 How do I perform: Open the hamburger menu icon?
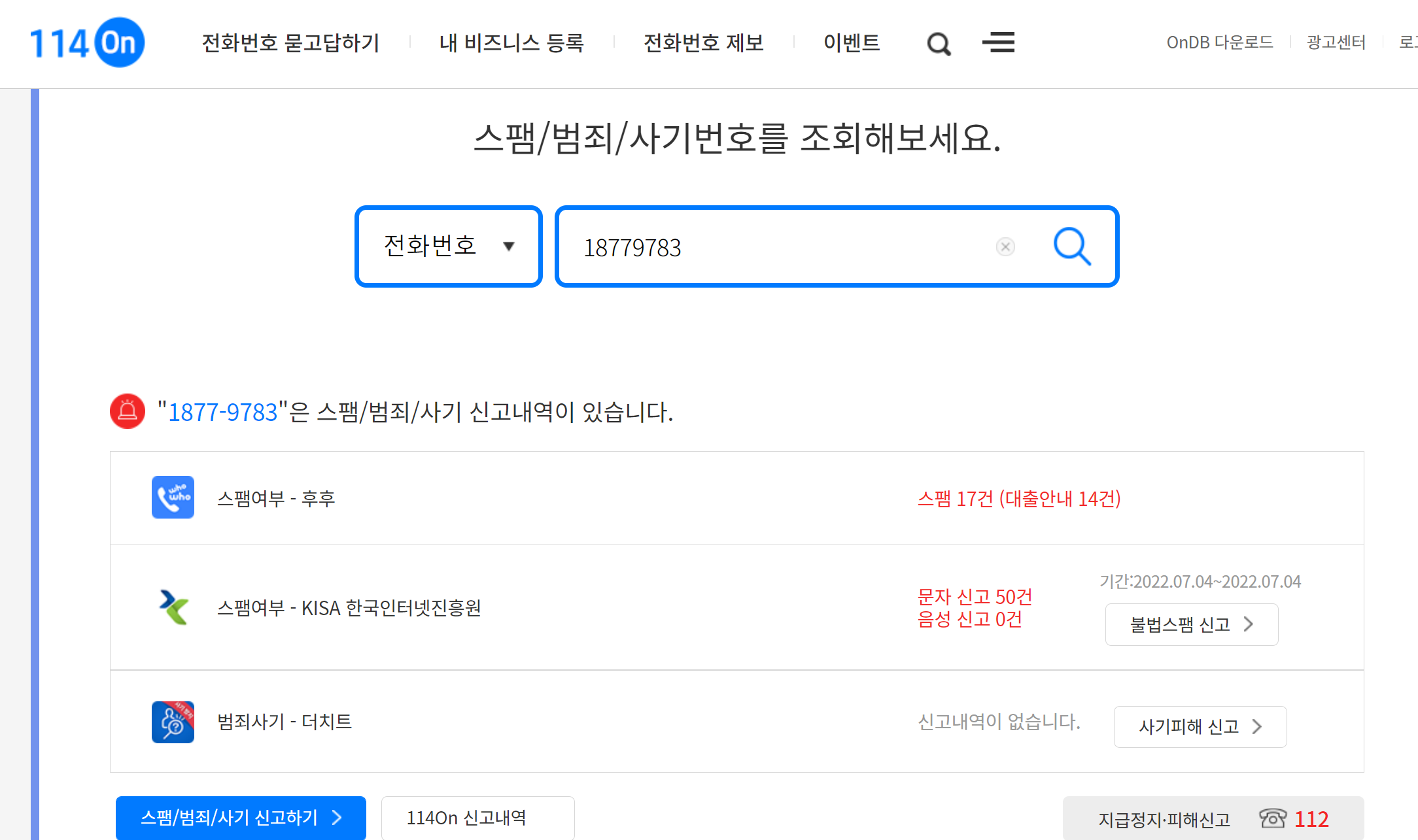[998, 42]
